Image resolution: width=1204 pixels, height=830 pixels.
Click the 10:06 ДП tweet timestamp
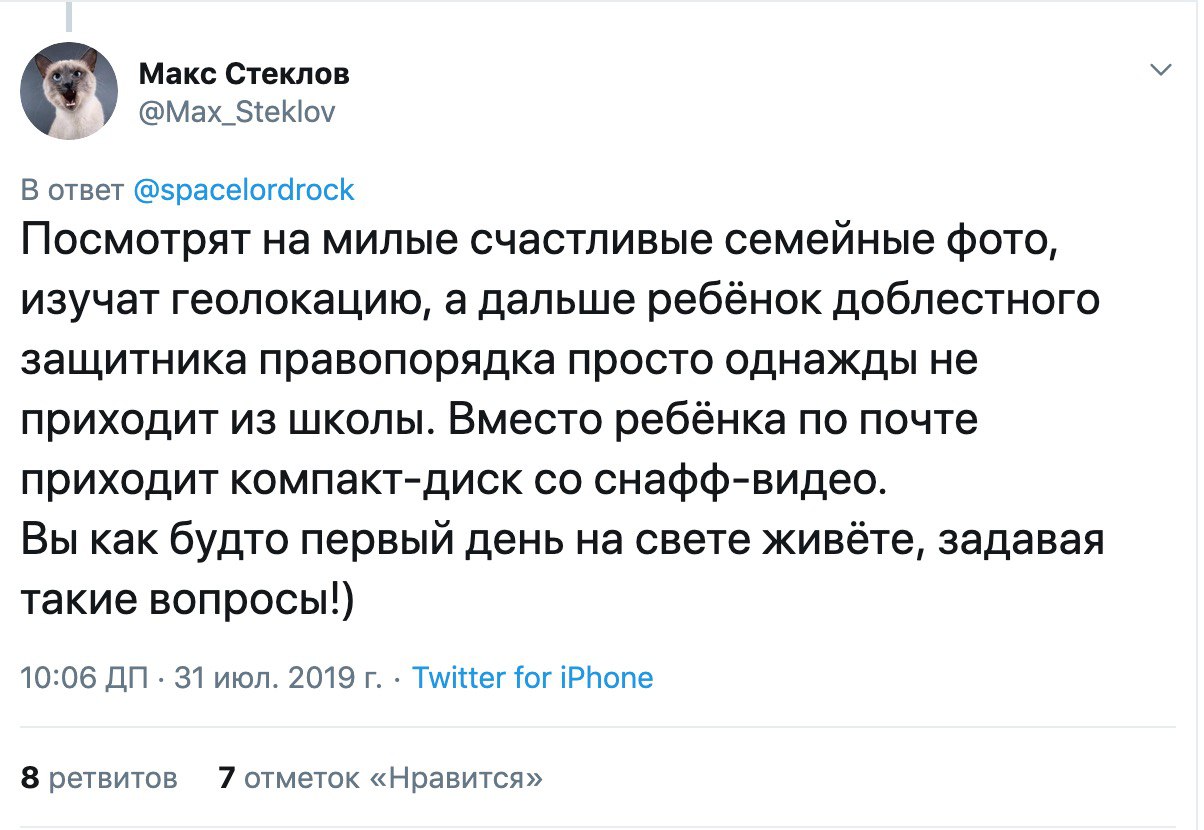coord(84,678)
